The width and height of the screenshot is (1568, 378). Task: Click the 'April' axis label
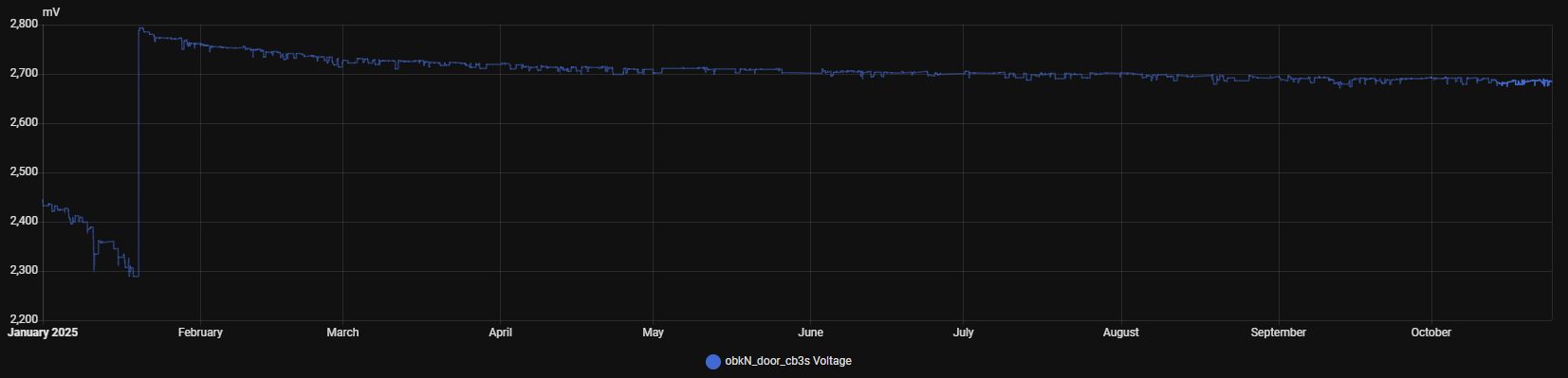tap(500, 333)
